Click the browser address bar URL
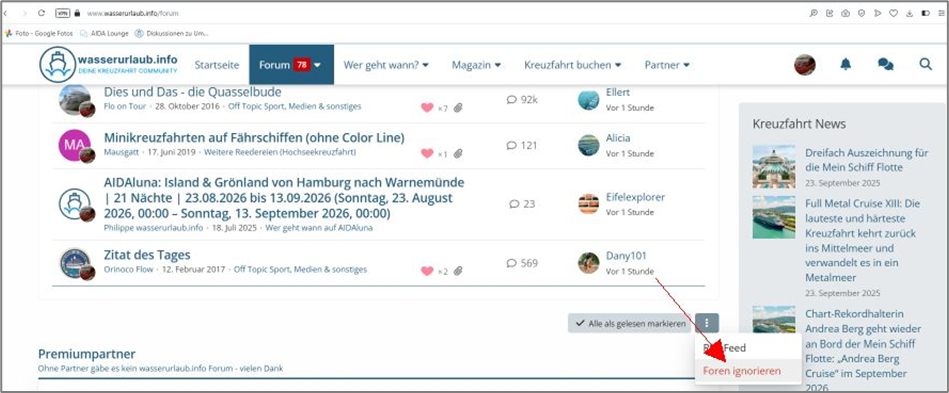 (x=133, y=13)
